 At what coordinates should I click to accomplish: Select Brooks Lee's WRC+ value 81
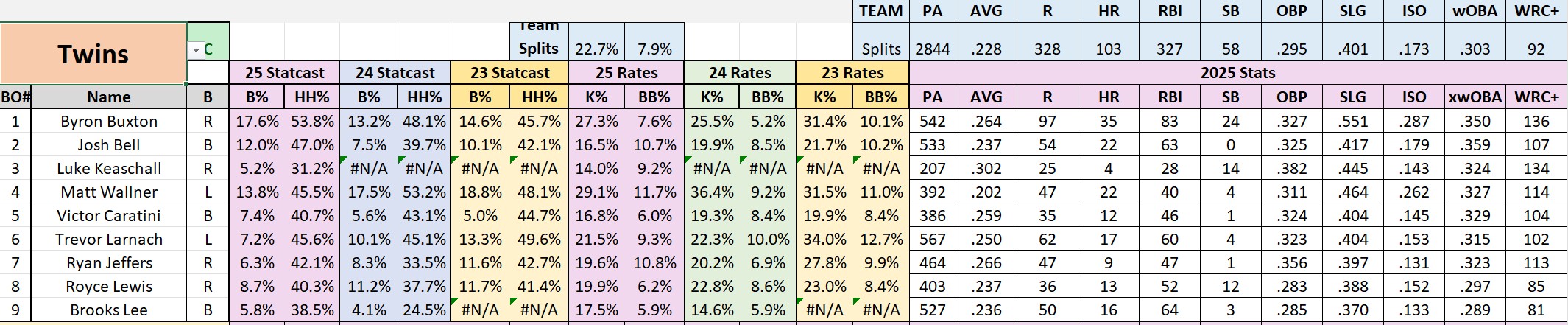[x=1536, y=310]
